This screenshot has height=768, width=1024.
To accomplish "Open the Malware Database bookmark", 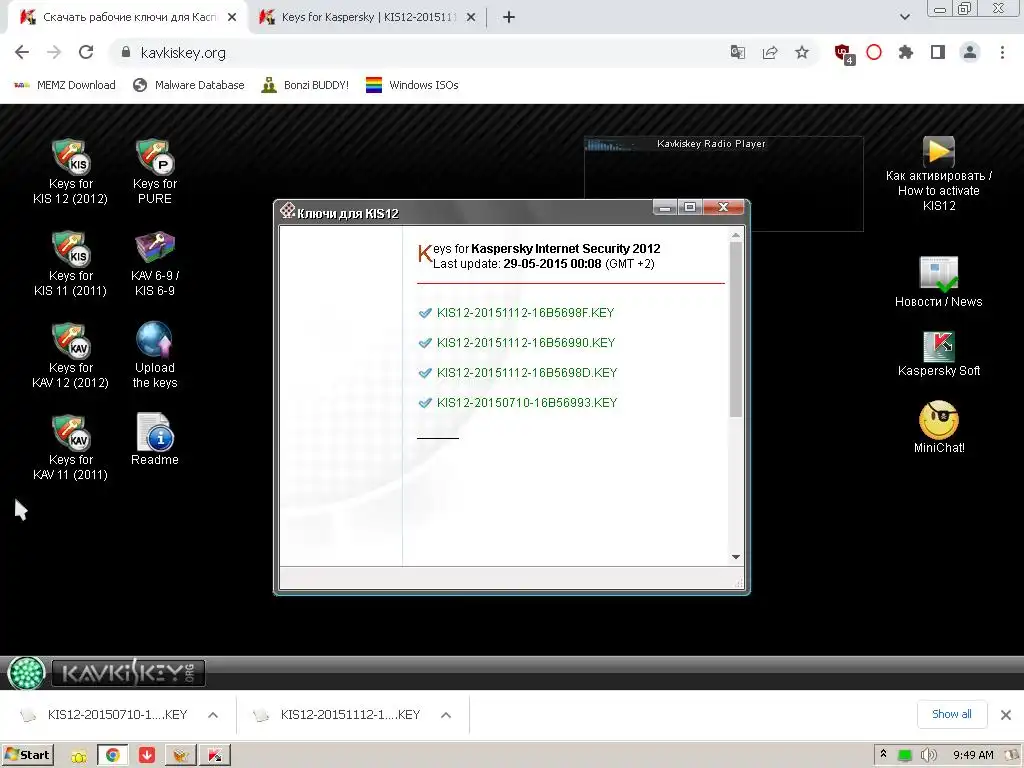I will [x=188, y=85].
